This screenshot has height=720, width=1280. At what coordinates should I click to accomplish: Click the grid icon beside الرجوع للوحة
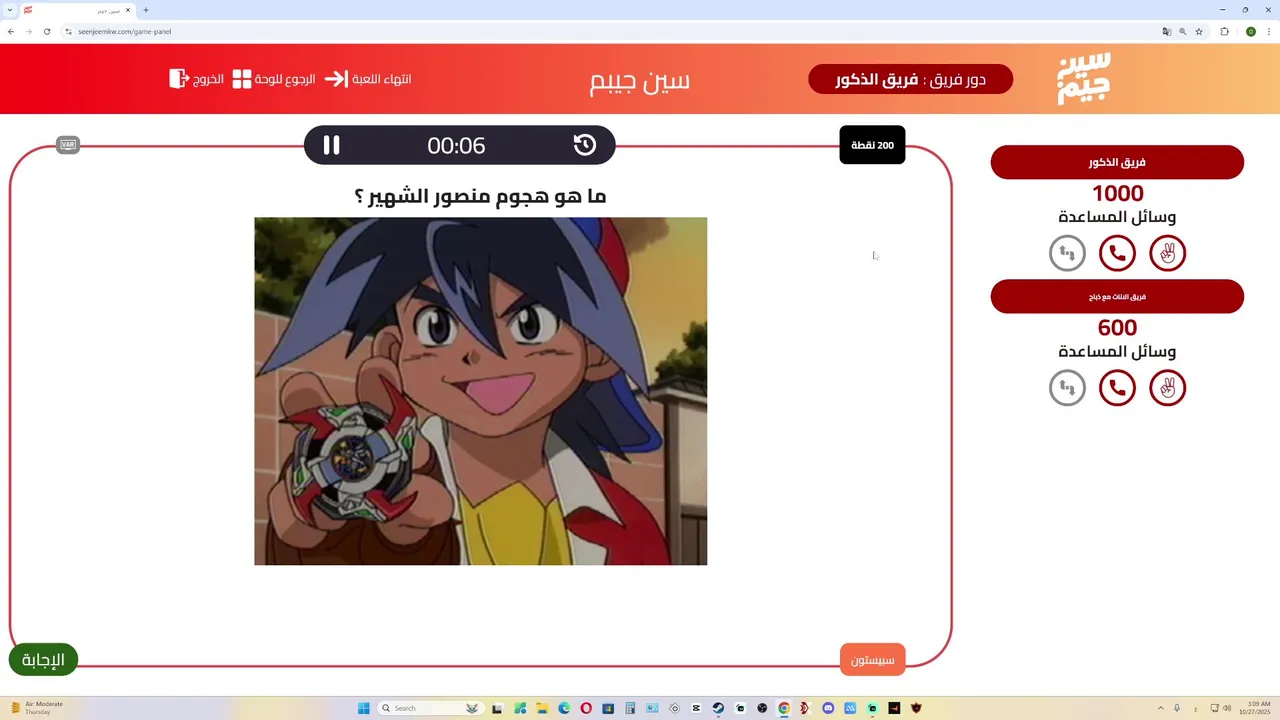tap(242, 79)
